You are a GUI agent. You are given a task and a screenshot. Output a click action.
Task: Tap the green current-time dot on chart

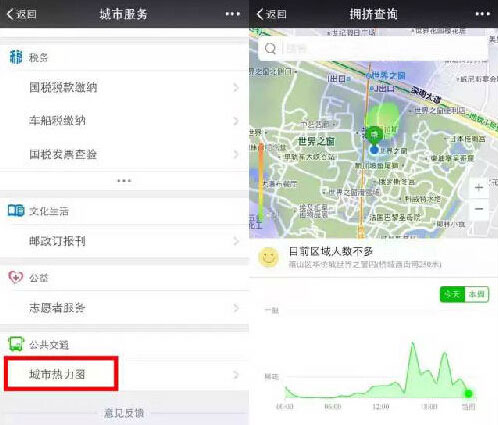(x=468, y=394)
